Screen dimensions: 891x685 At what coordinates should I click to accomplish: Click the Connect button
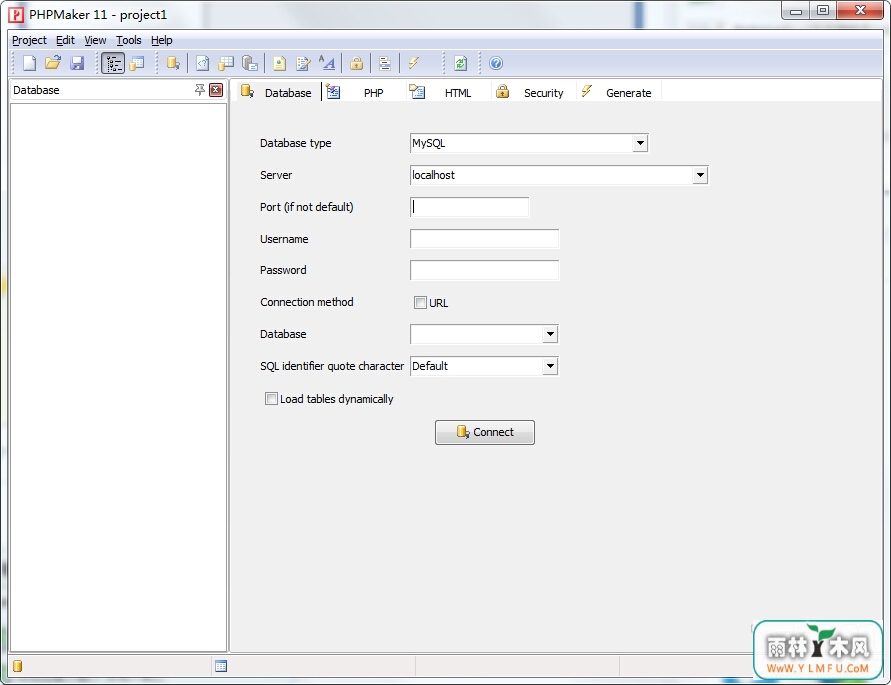[x=485, y=432]
